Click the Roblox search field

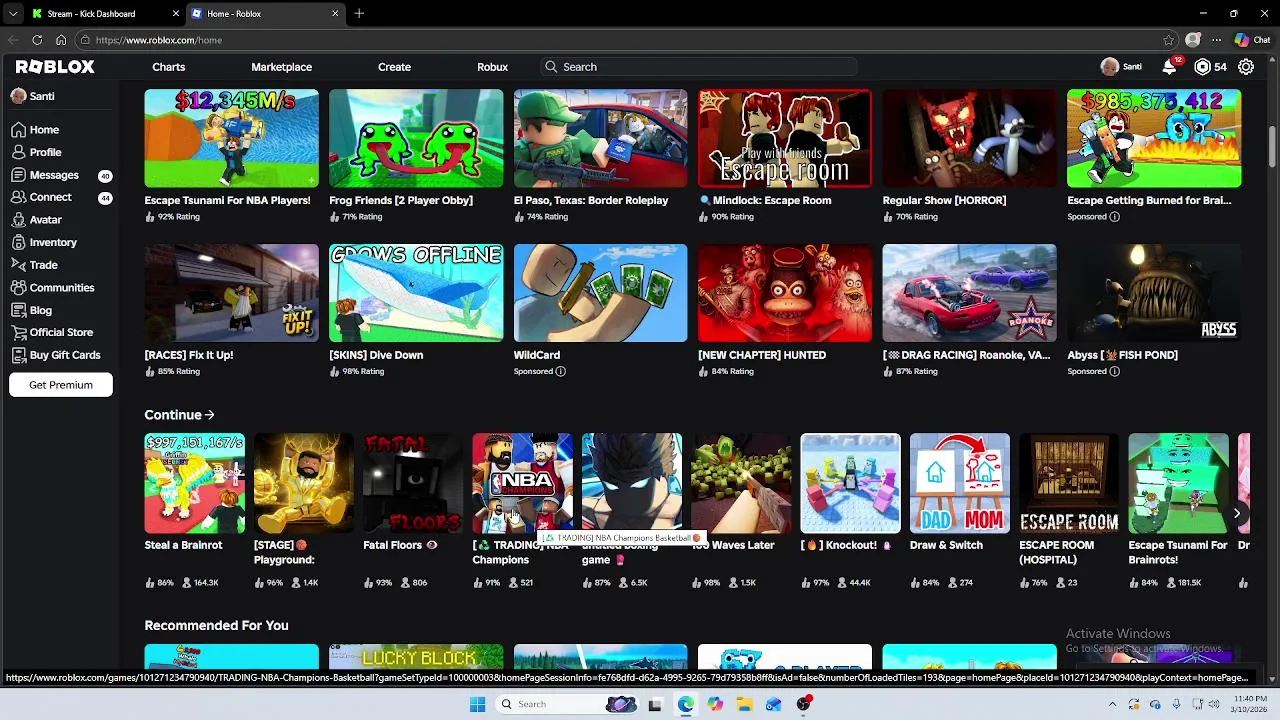698,67
